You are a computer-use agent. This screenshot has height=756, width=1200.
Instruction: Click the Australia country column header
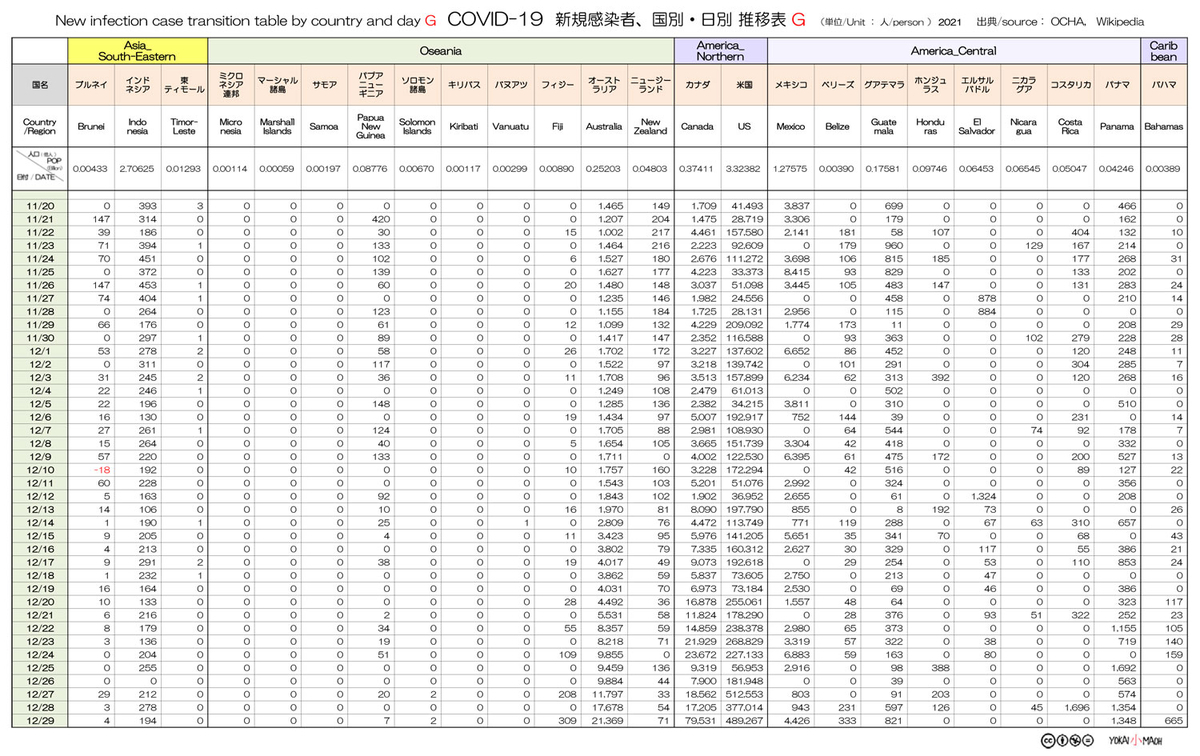tap(604, 127)
